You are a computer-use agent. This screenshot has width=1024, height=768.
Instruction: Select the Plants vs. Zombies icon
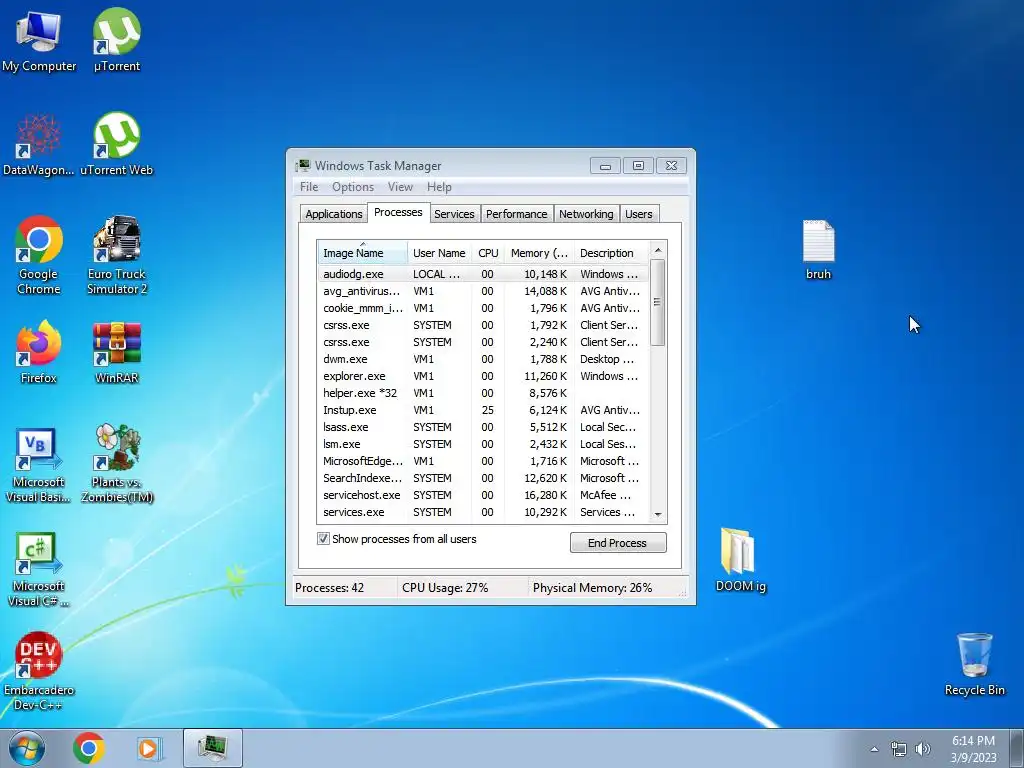click(x=116, y=464)
